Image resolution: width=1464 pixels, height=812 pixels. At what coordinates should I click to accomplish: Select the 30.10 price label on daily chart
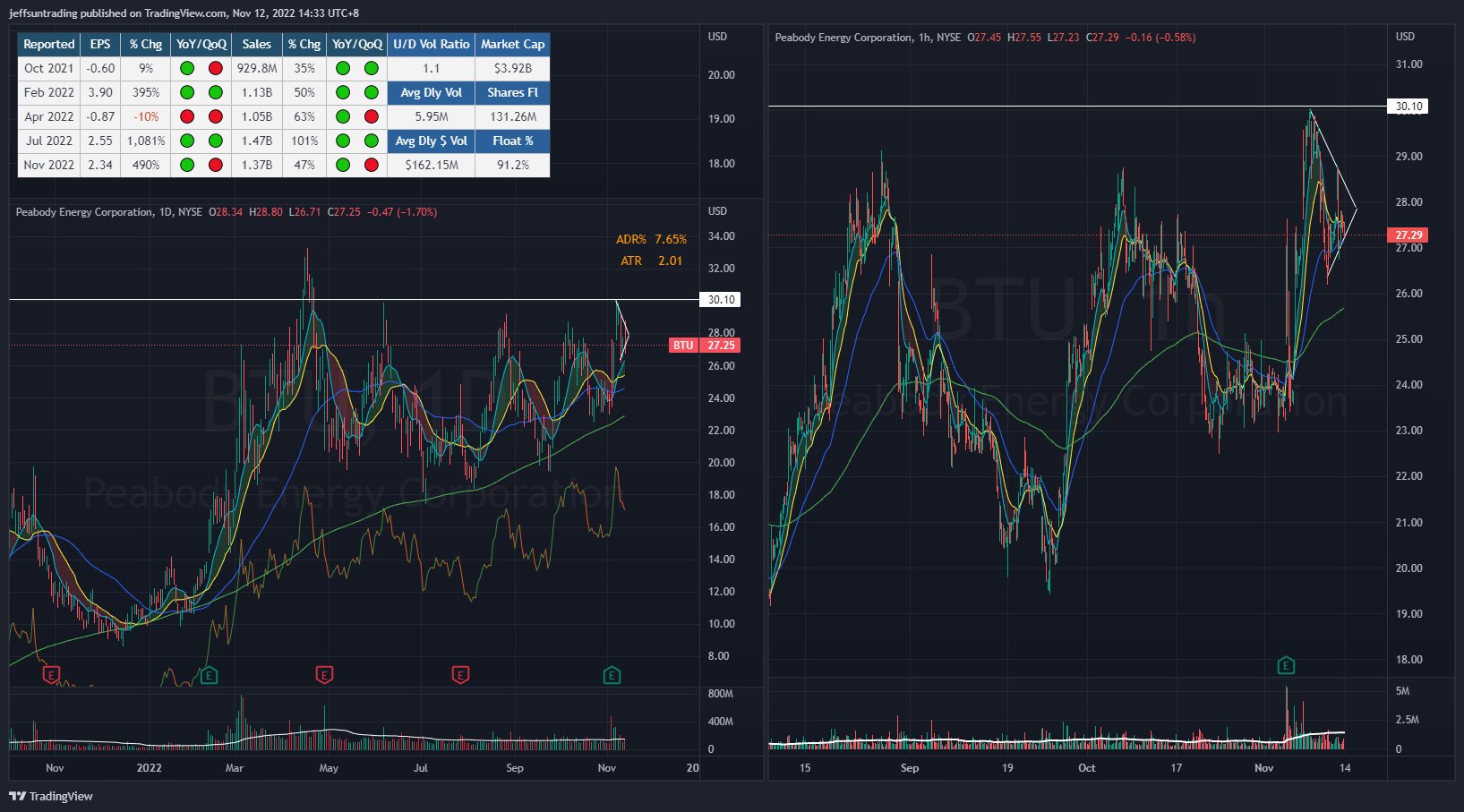pos(721,300)
